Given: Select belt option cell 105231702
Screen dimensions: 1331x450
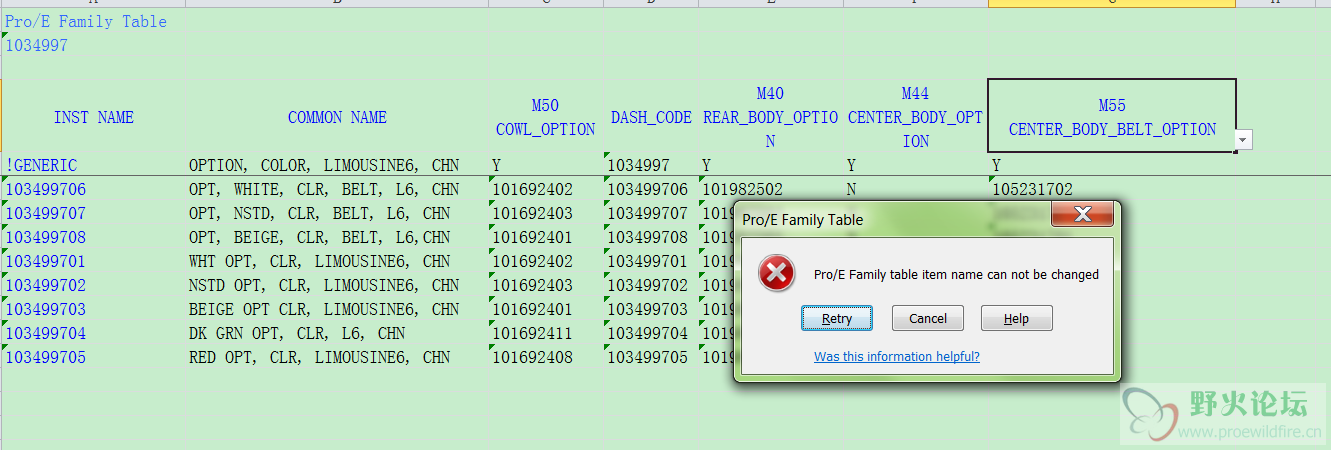Looking at the screenshot, I should point(1112,189).
